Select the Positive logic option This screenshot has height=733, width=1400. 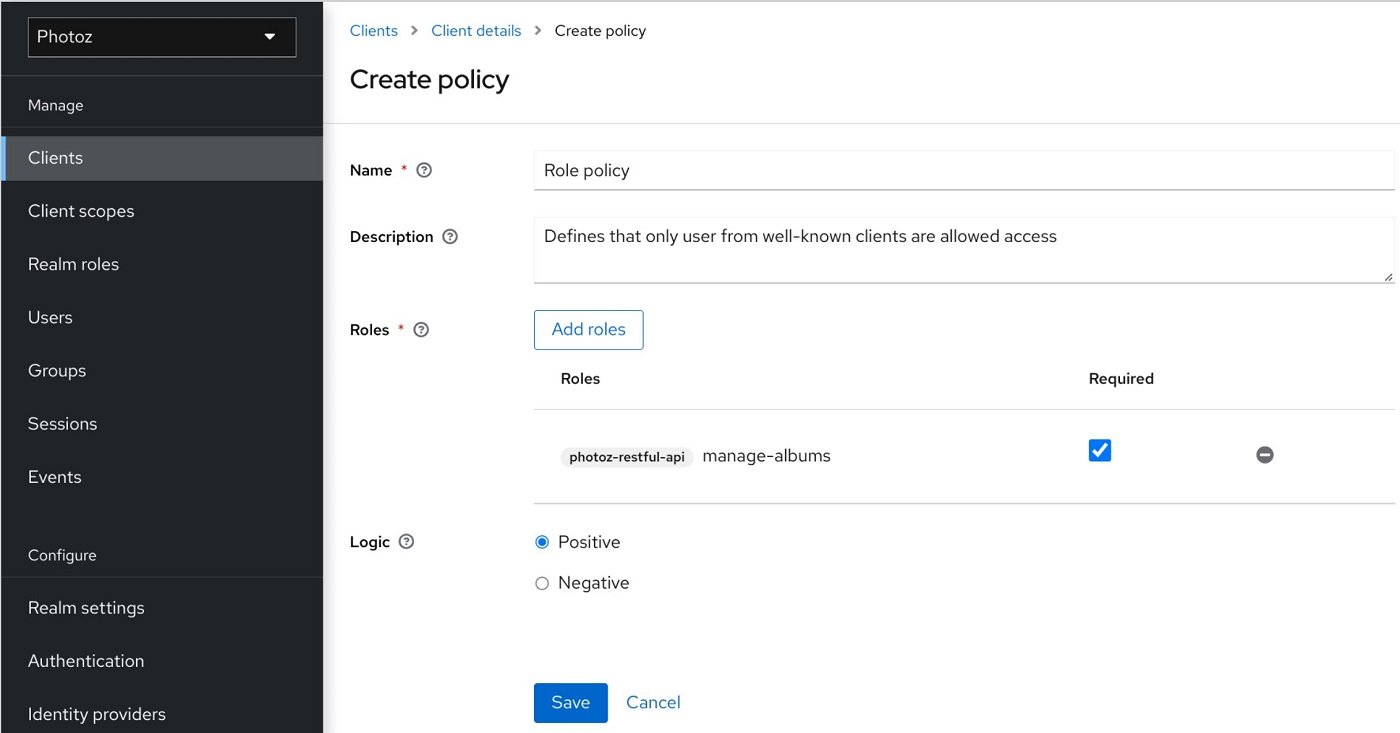point(541,541)
